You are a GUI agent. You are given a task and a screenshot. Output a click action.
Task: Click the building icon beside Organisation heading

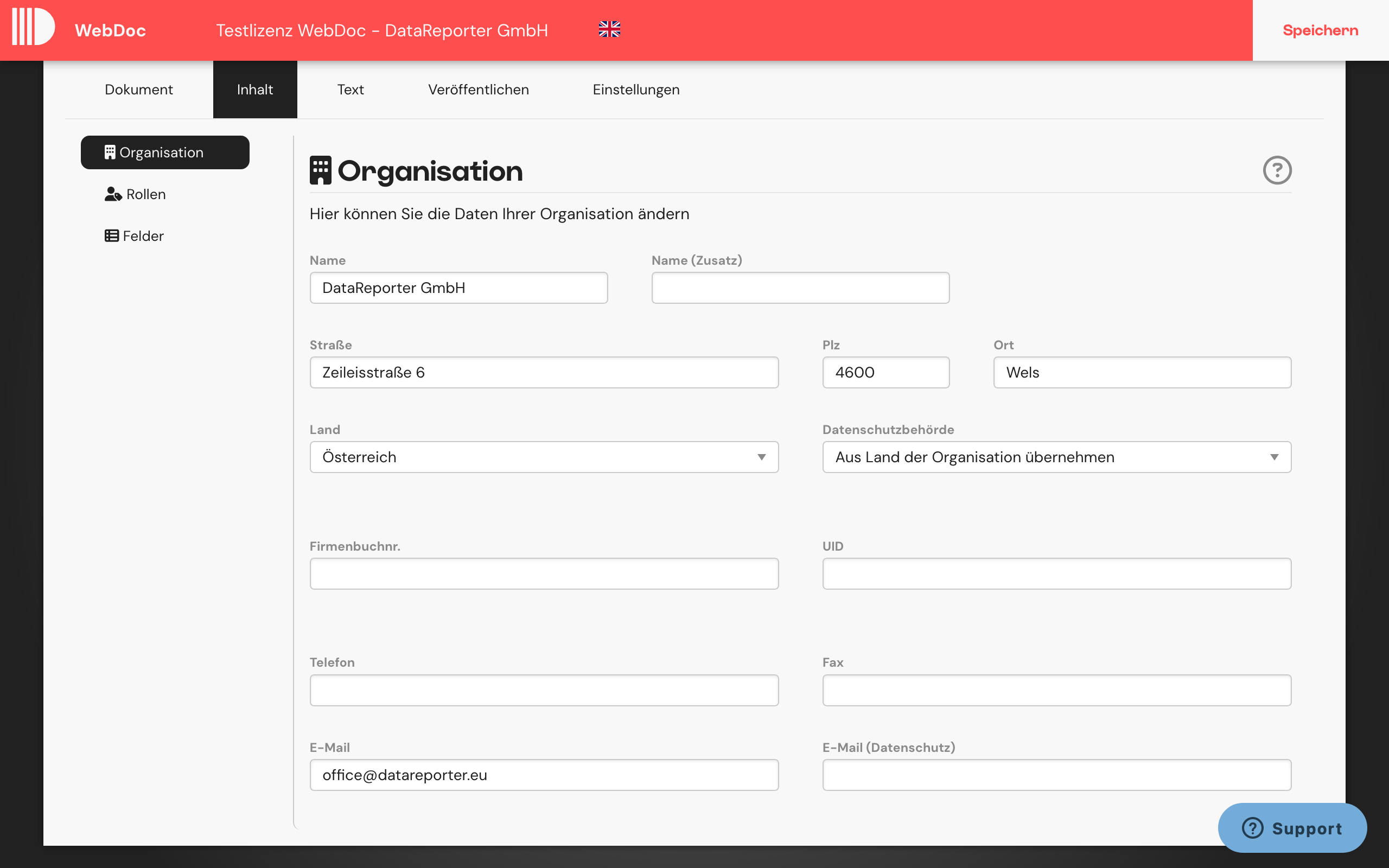click(x=320, y=169)
